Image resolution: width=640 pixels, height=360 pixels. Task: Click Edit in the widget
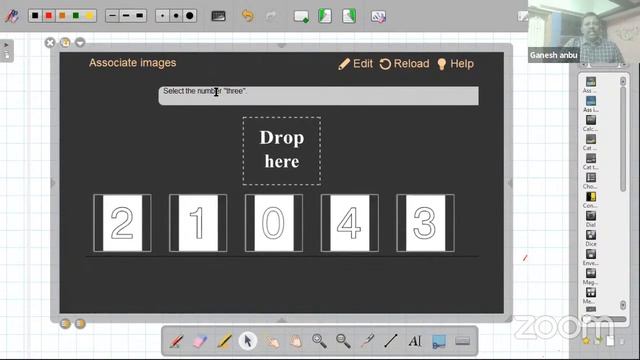[356, 64]
